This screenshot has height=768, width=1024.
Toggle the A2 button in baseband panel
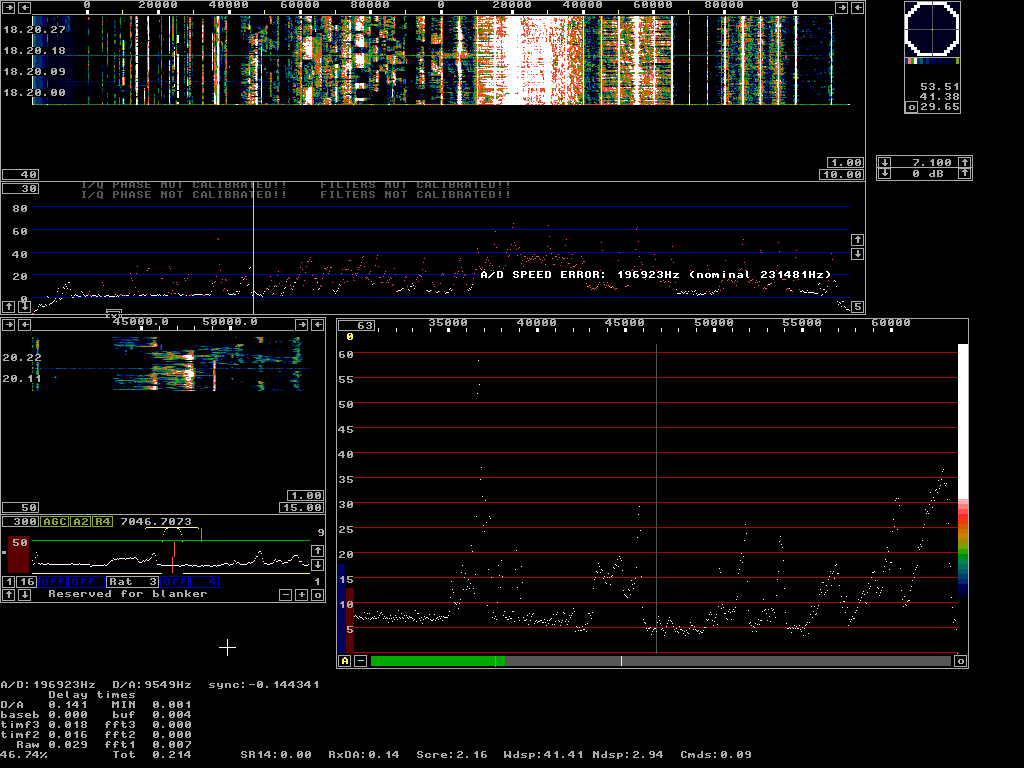[80, 522]
